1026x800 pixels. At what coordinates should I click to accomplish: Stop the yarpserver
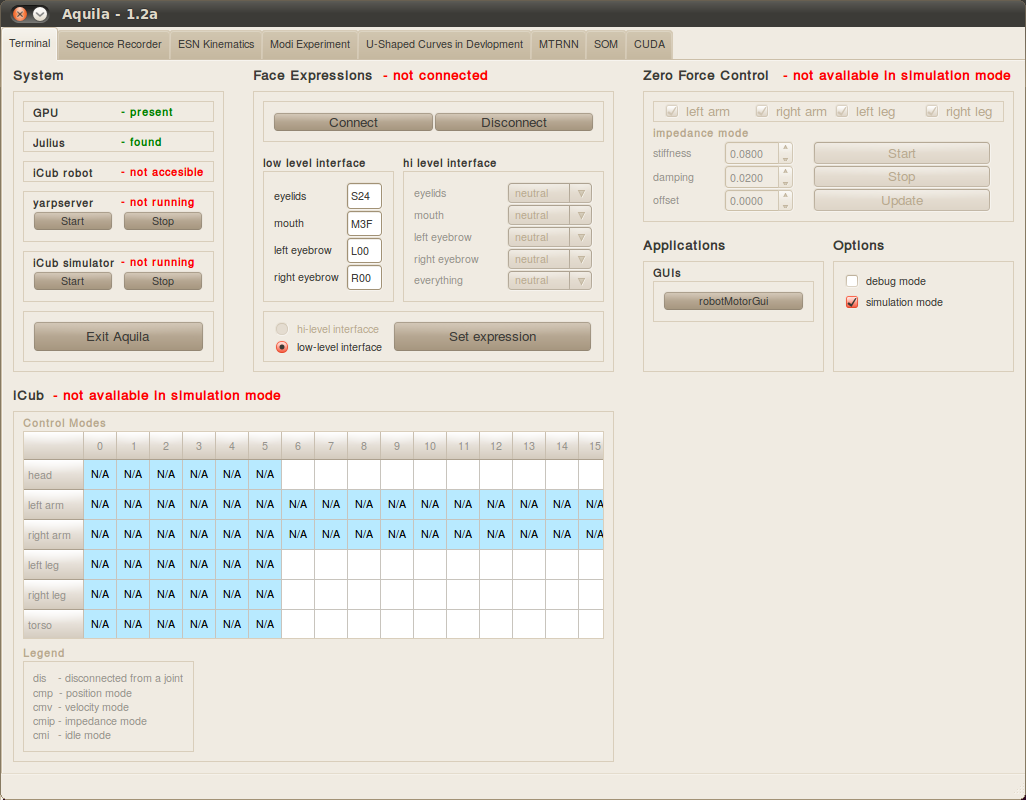tap(163, 221)
